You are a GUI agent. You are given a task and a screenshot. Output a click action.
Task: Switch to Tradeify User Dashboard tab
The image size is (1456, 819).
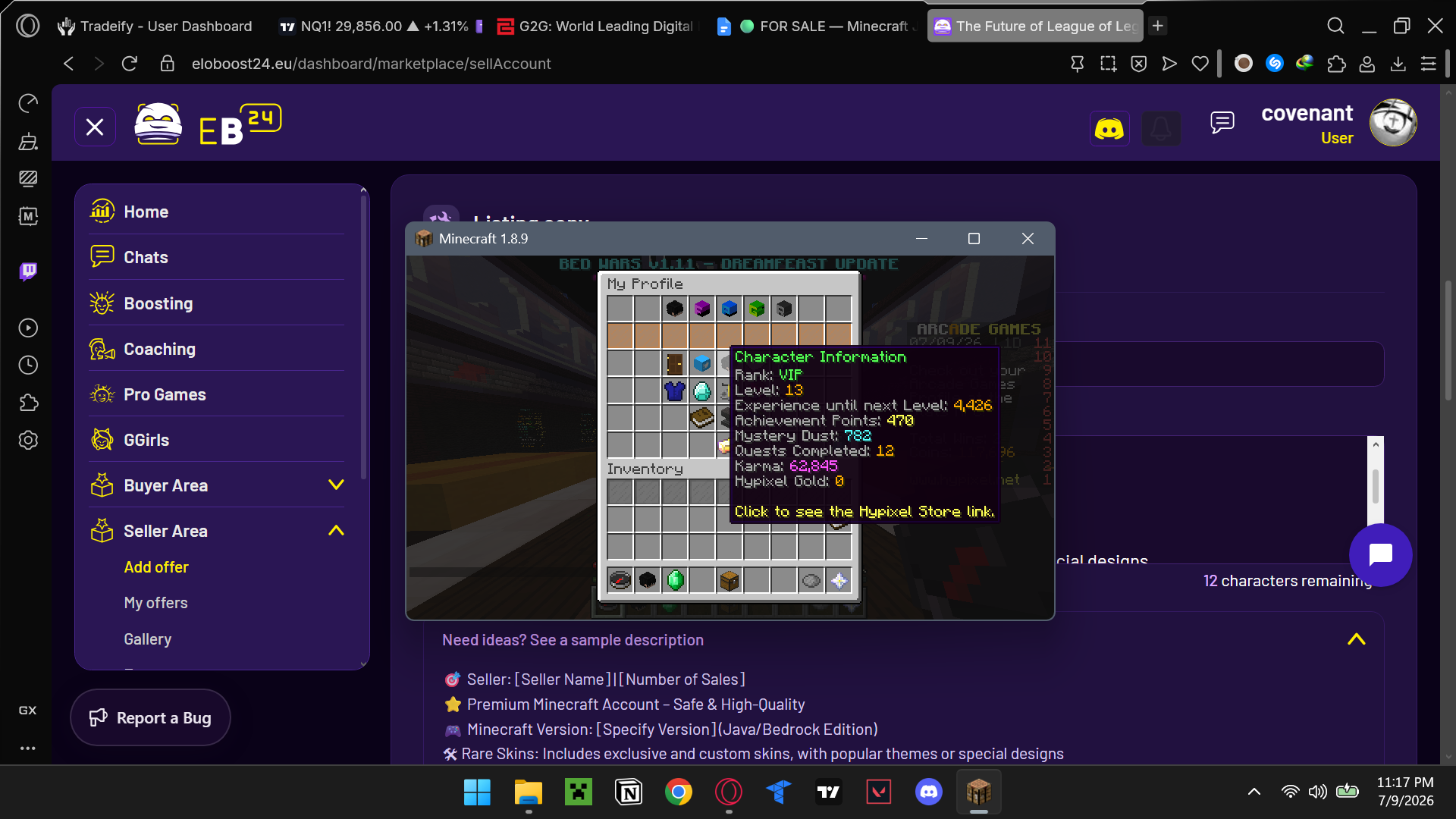click(155, 26)
